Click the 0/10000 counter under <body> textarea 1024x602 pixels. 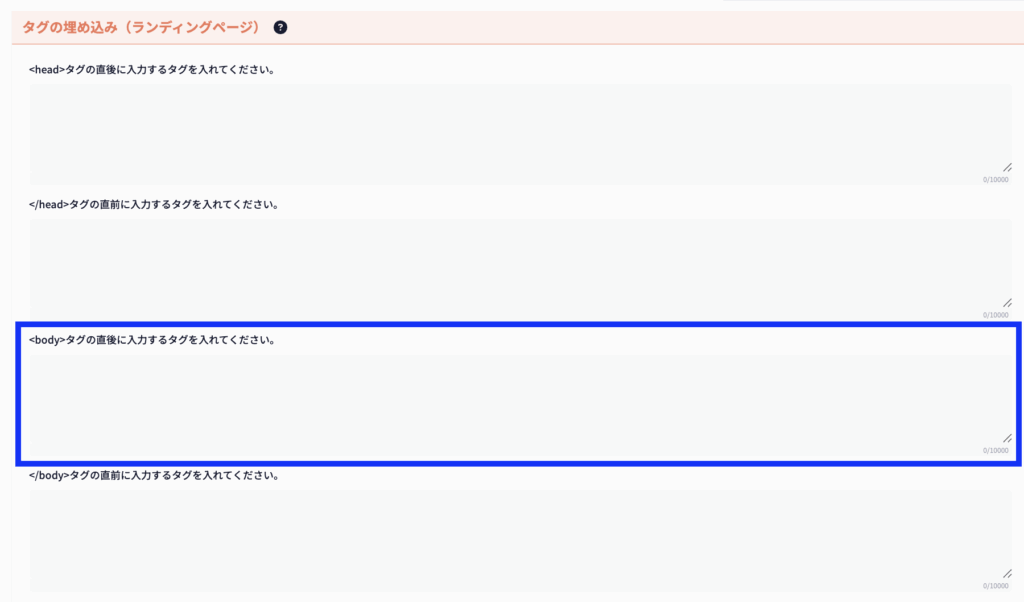pyautogui.click(x=995, y=450)
